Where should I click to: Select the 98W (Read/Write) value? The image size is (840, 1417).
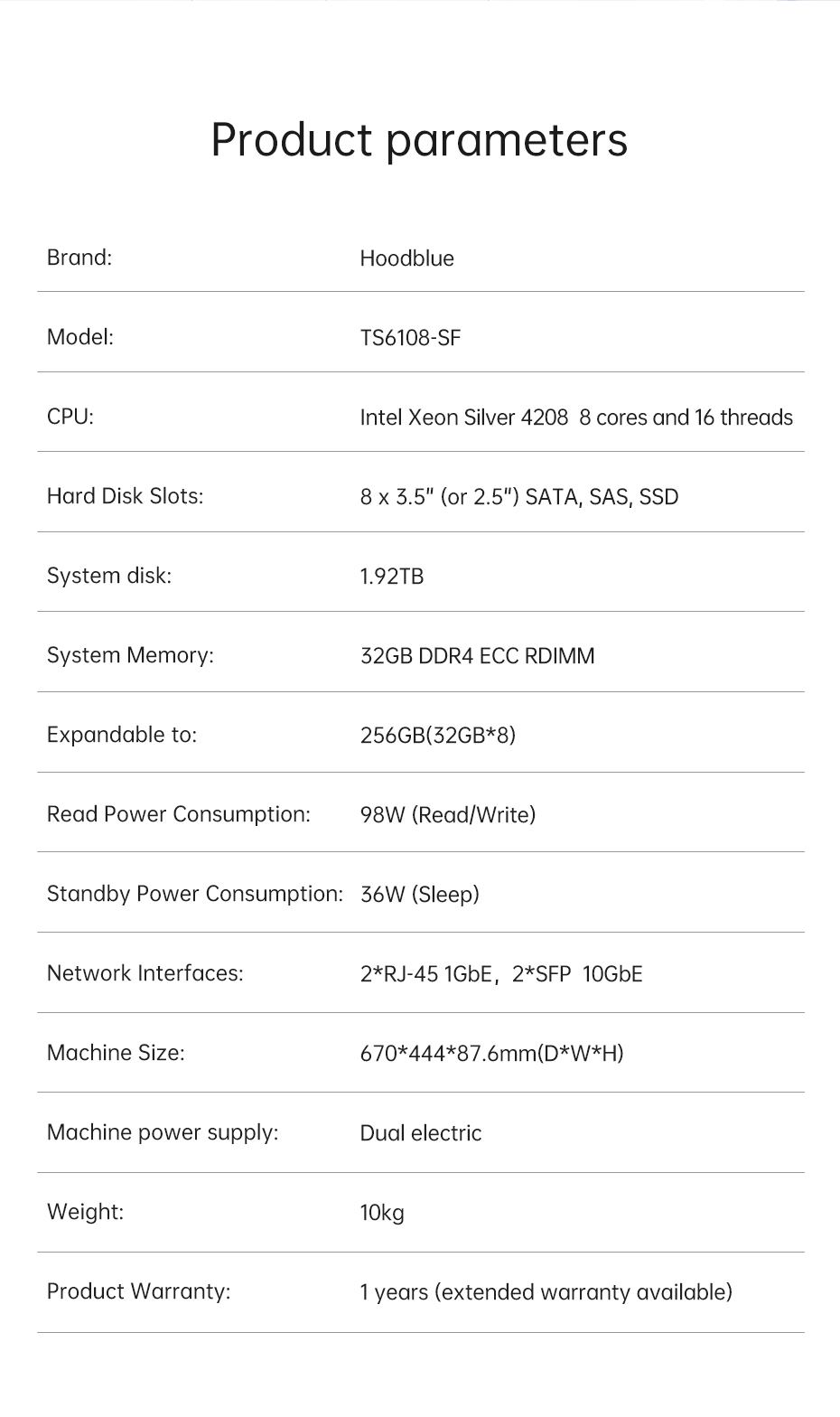(x=447, y=815)
